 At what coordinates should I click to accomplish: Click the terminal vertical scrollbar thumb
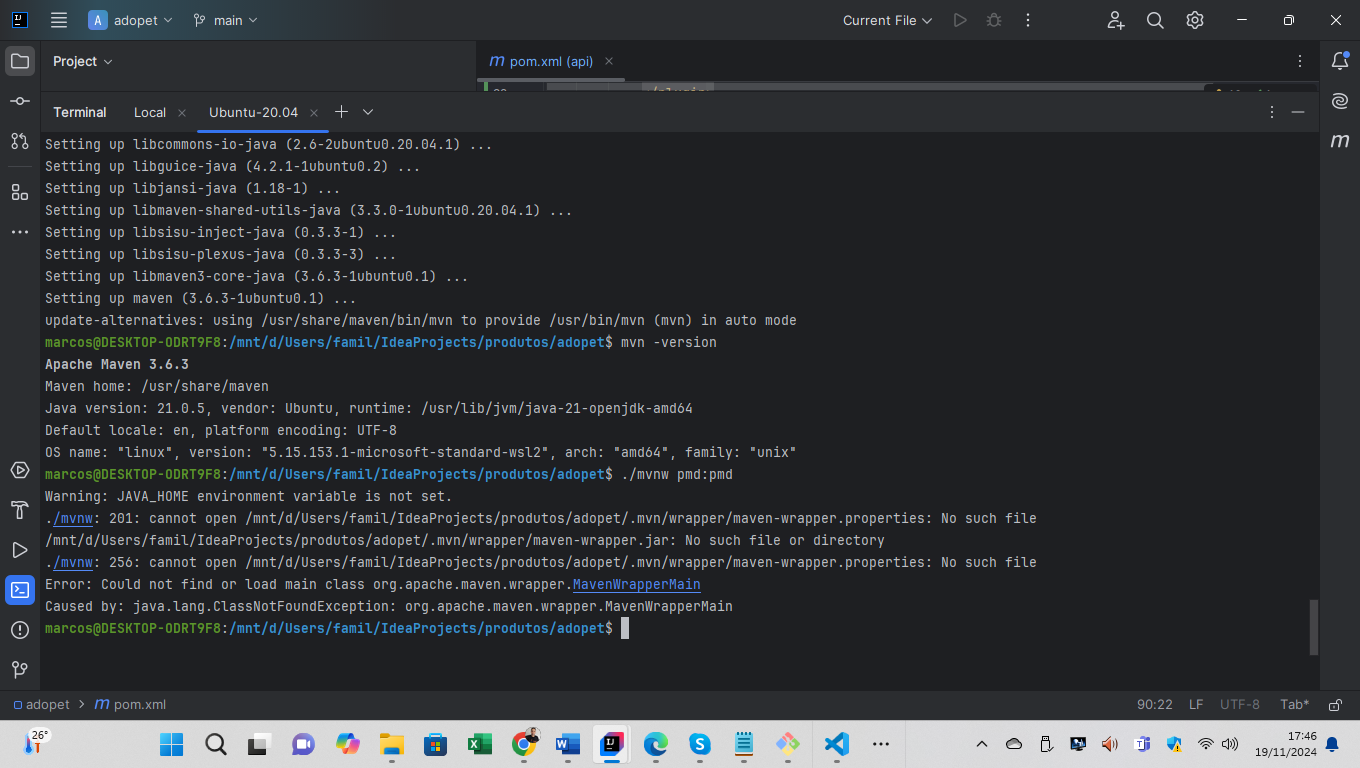1314,627
